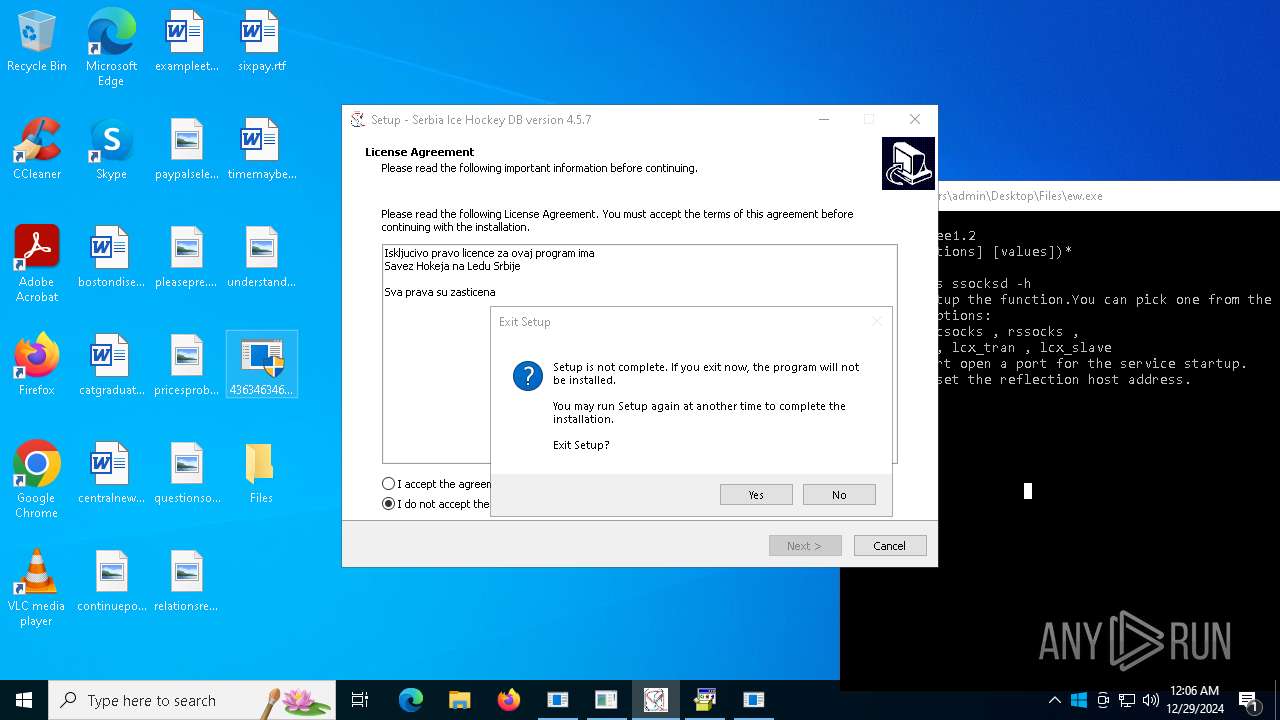Show hidden system tray icons
This screenshot has width=1280, height=720.
(1055, 700)
